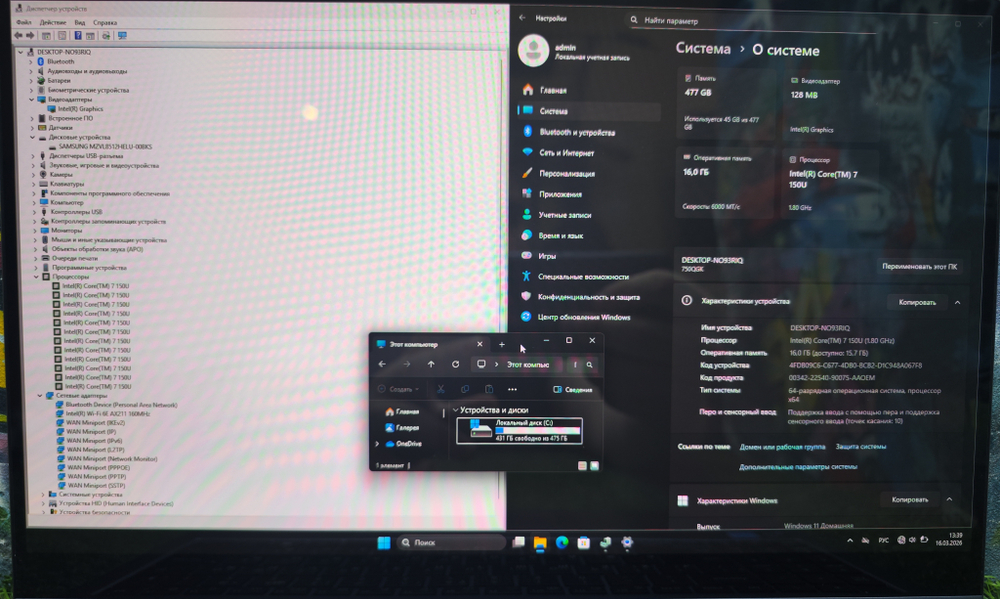The image size is (1000, 599).
Task: Copy device specs with Копировать button
Action: click(x=917, y=302)
